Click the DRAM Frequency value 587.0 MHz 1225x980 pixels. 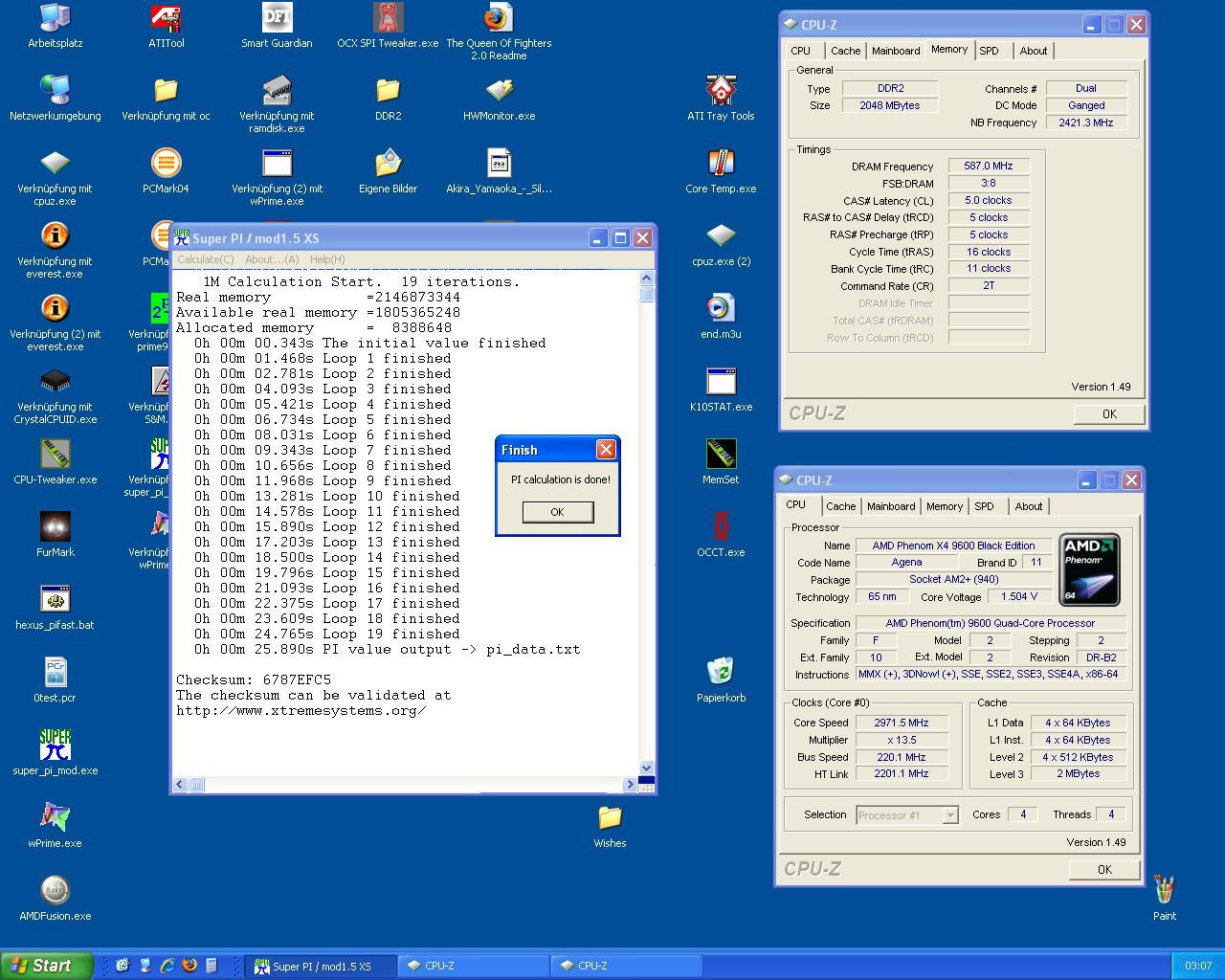(989, 167)
